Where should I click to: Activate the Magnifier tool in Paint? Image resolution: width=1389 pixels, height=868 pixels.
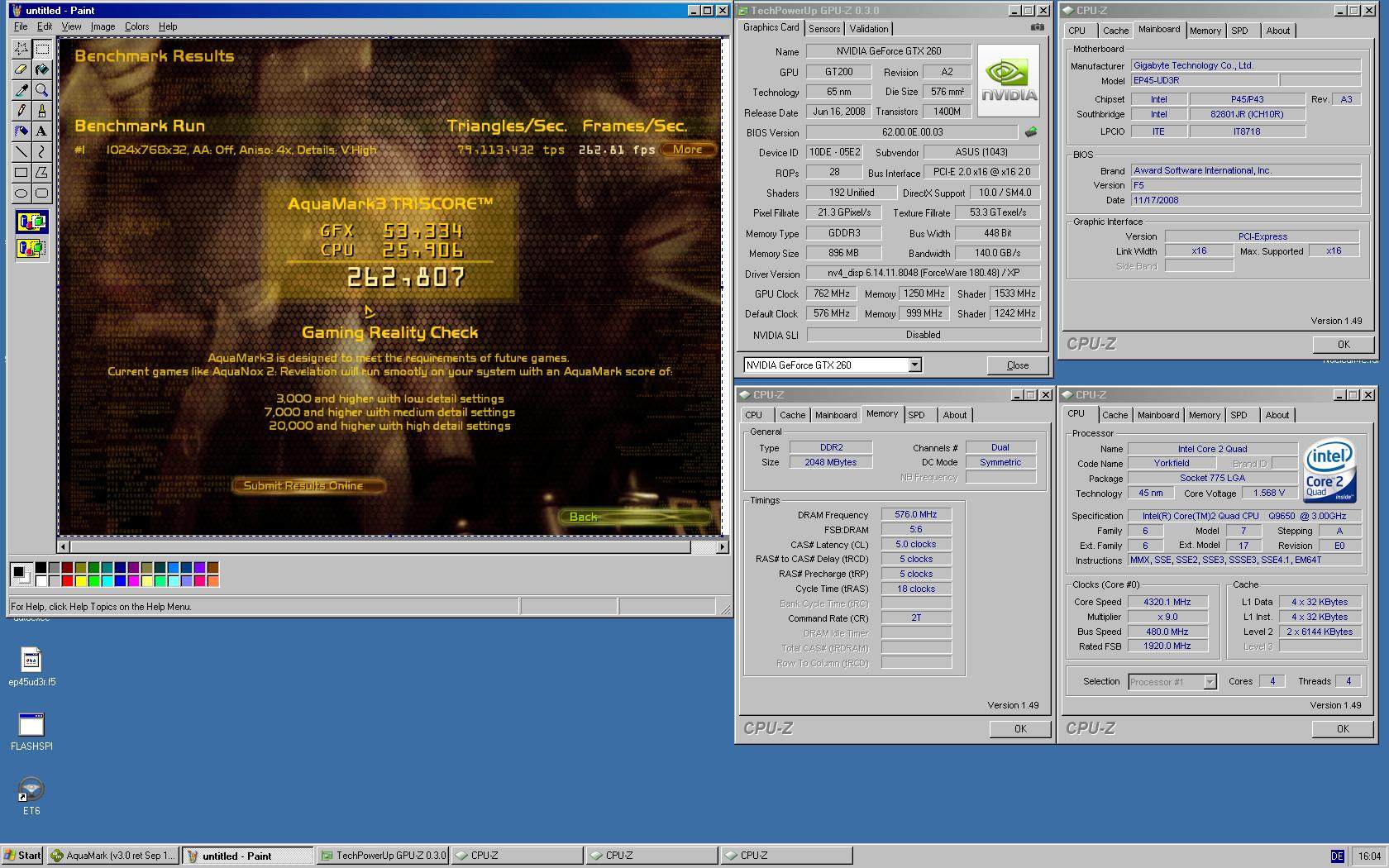click(41, 90)
